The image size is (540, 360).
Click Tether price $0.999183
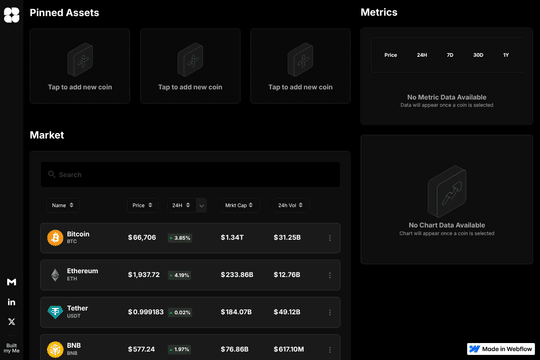[x=146, y=312]
